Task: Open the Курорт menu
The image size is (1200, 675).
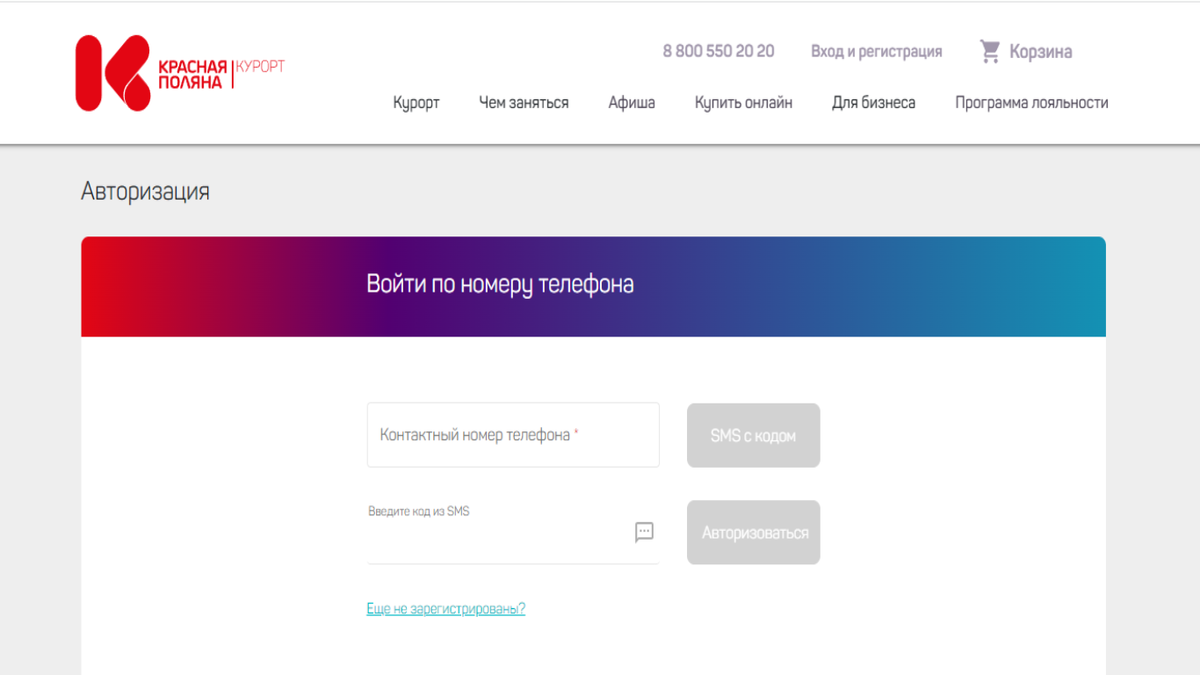Action: (x=416, y=102)
